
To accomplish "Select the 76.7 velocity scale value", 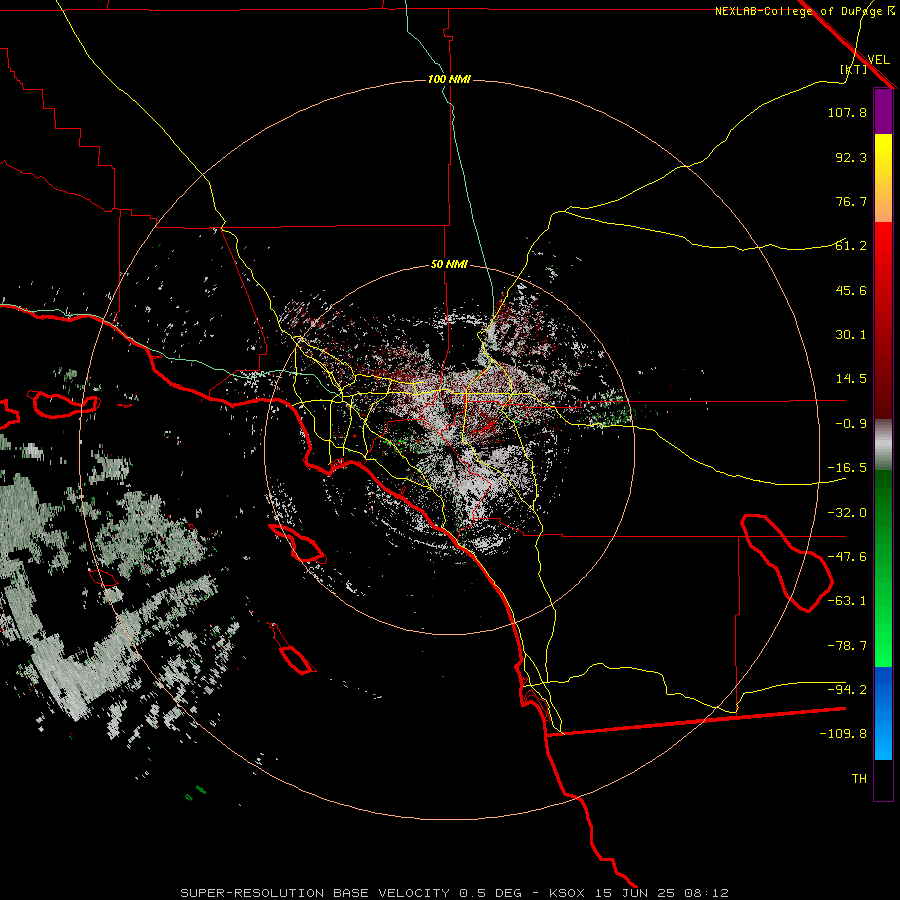I will 851,201.
